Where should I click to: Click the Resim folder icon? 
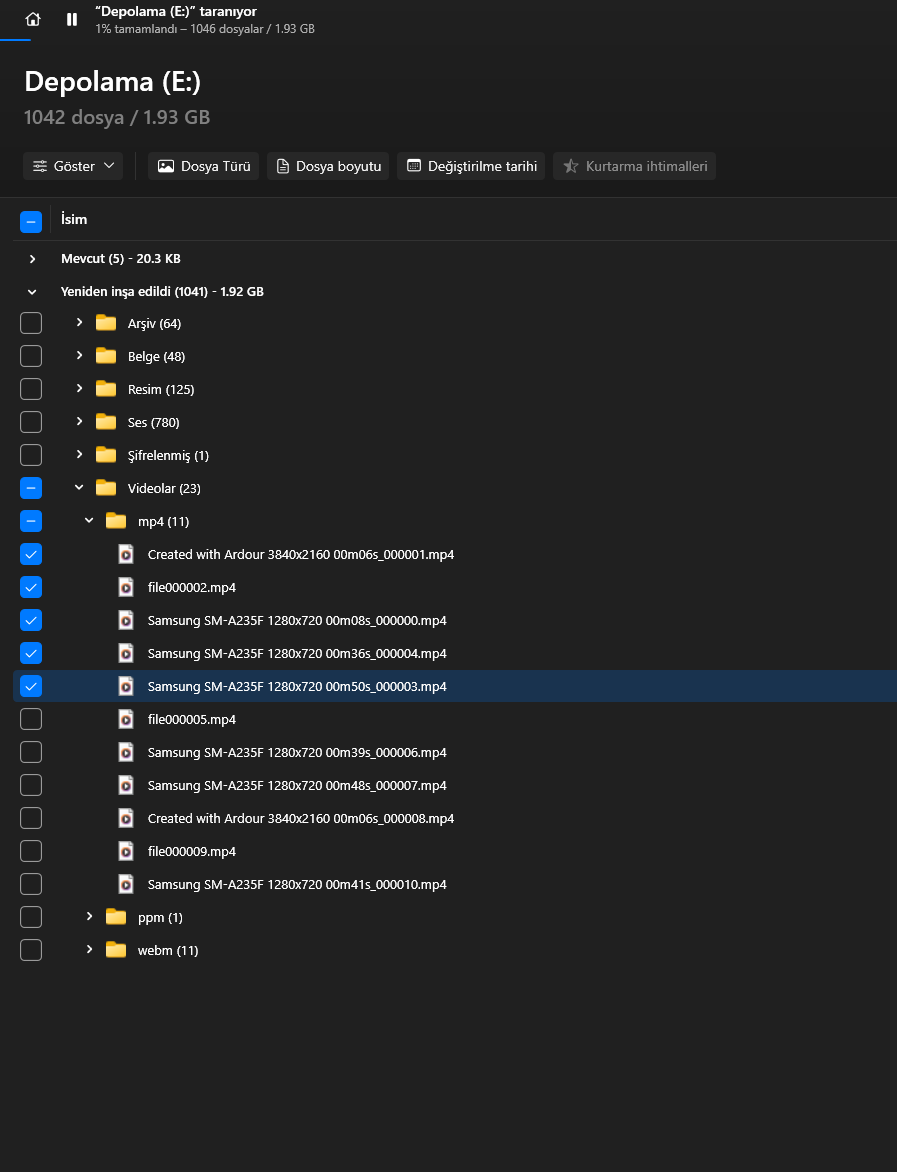pos(106,389)
